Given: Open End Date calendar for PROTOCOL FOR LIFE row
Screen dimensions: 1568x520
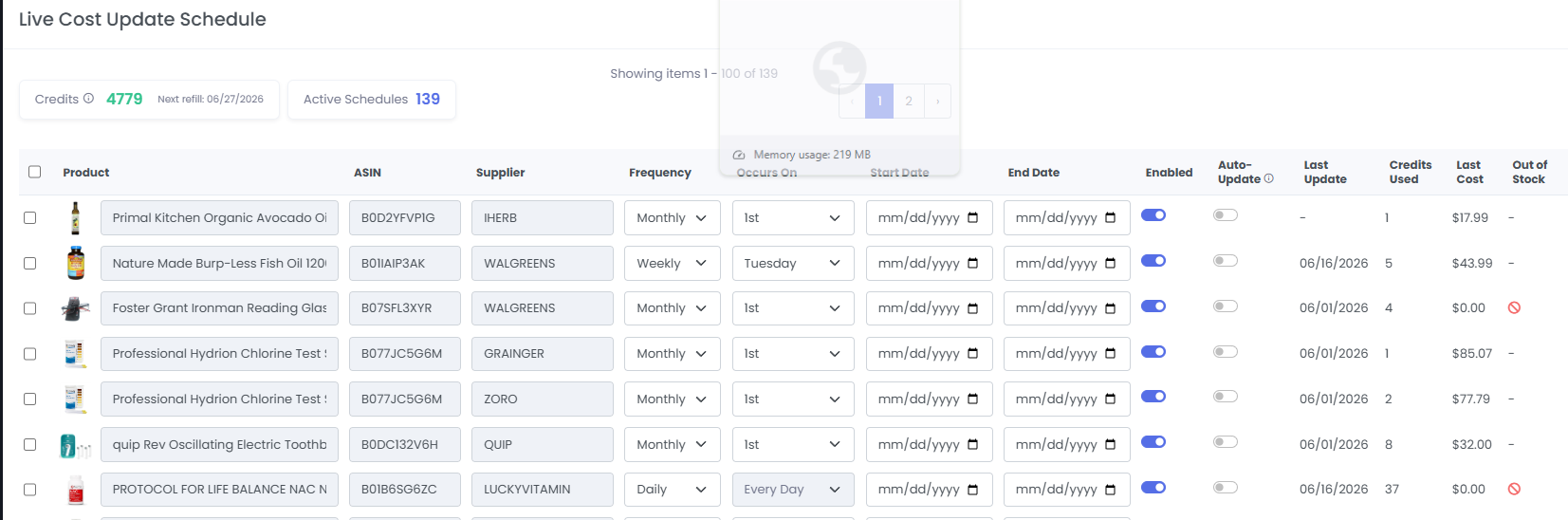Looking at the screenshot, I should coord(1110,490).
